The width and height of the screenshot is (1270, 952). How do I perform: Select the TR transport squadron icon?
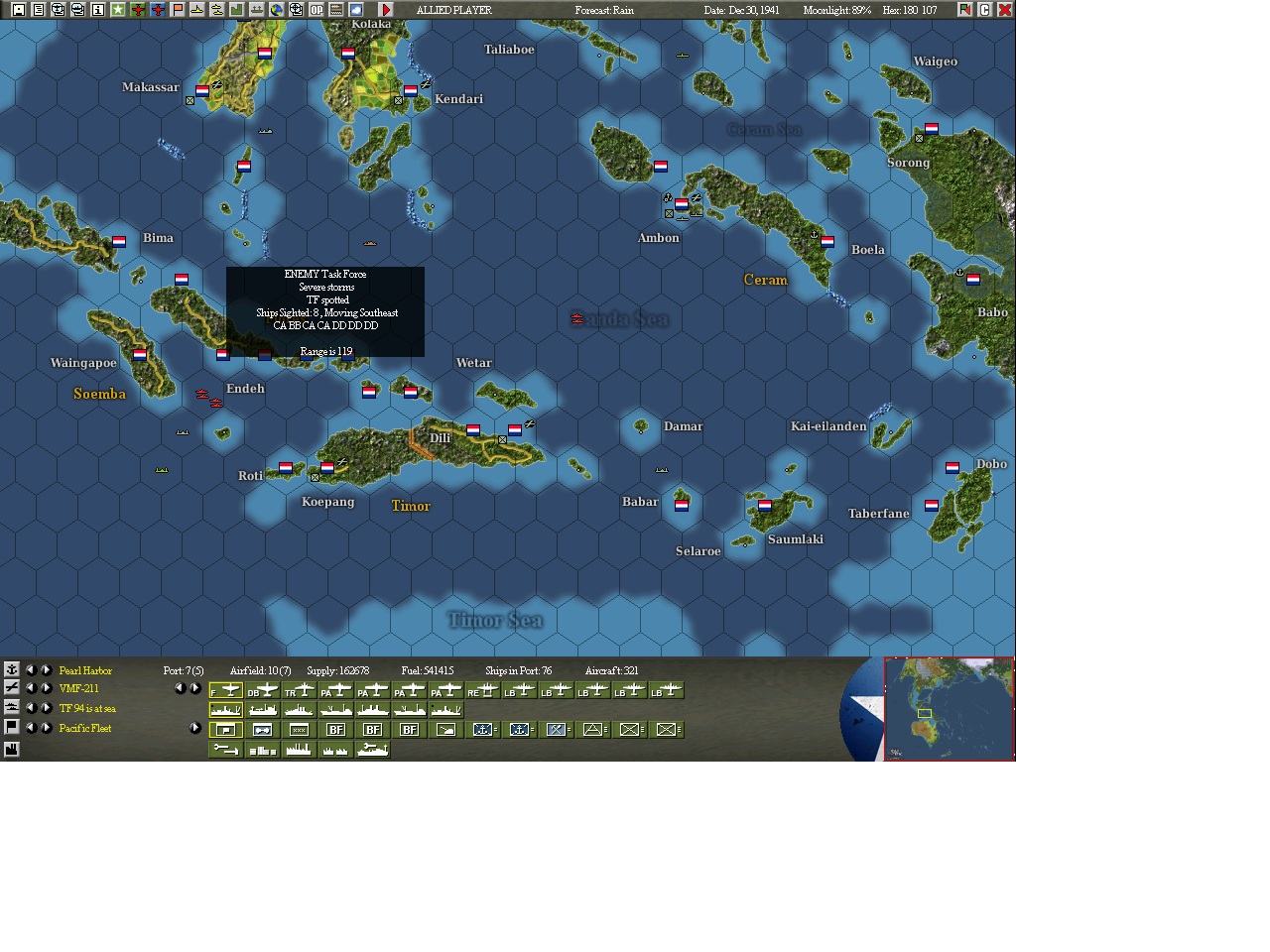pyautogui.click(x=299, y=690)
